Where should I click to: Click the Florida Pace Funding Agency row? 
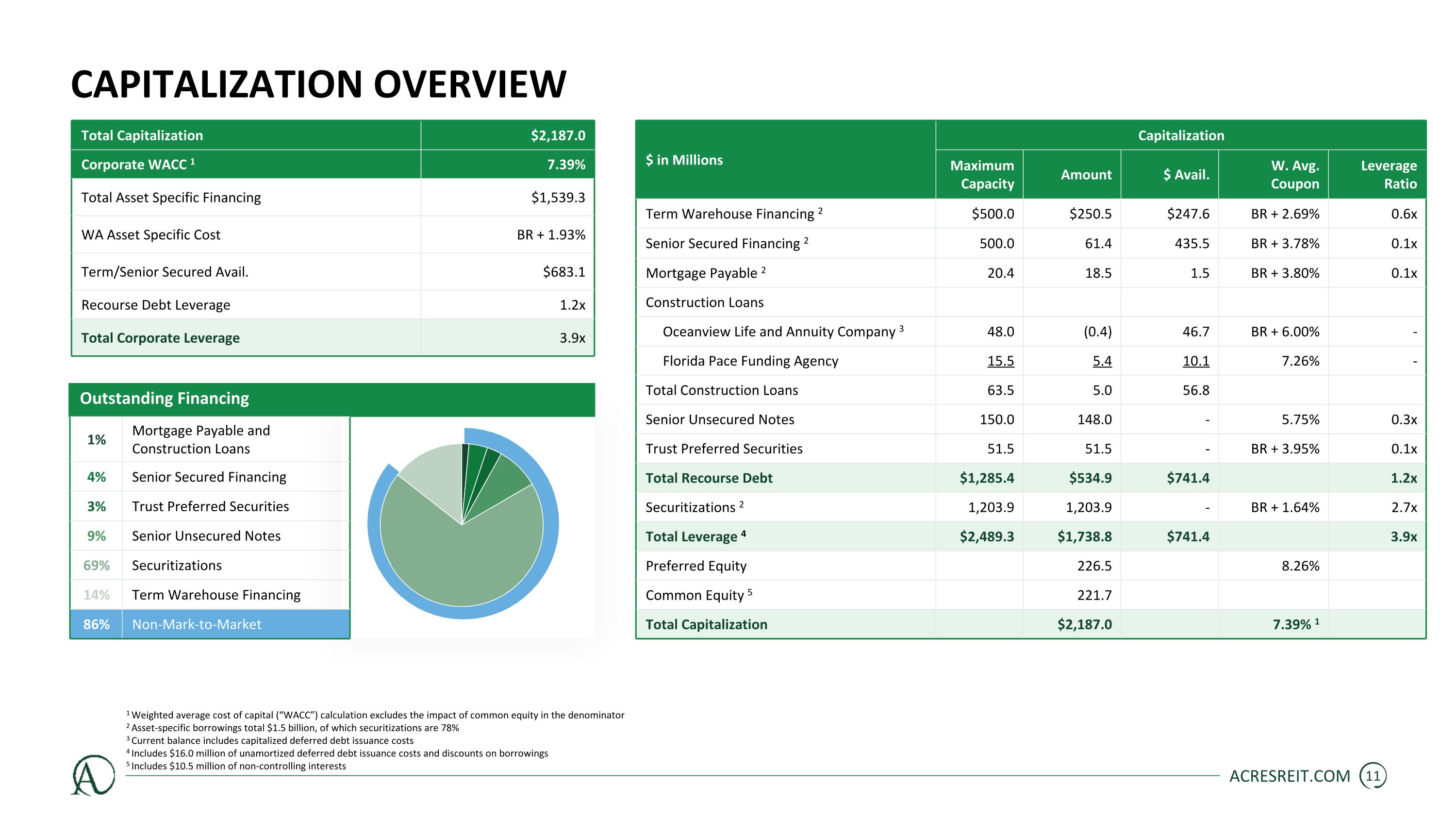pos(1030,361)
